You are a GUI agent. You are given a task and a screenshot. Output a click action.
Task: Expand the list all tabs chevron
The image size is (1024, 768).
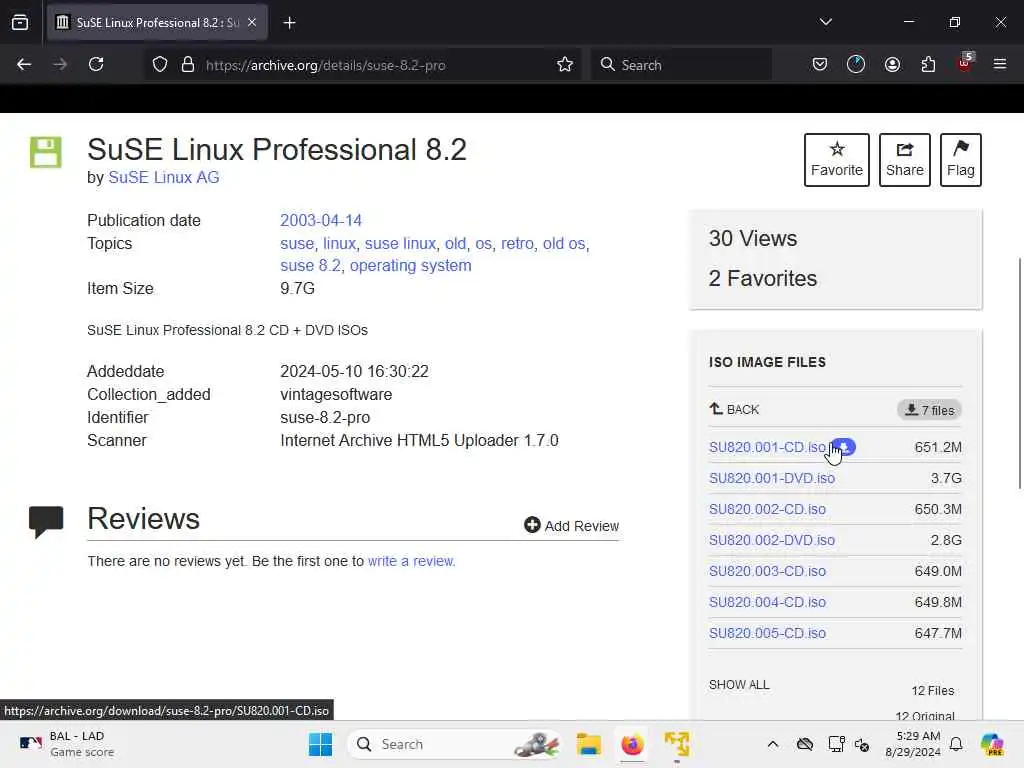pyautogui.click(x=825, y=22)
